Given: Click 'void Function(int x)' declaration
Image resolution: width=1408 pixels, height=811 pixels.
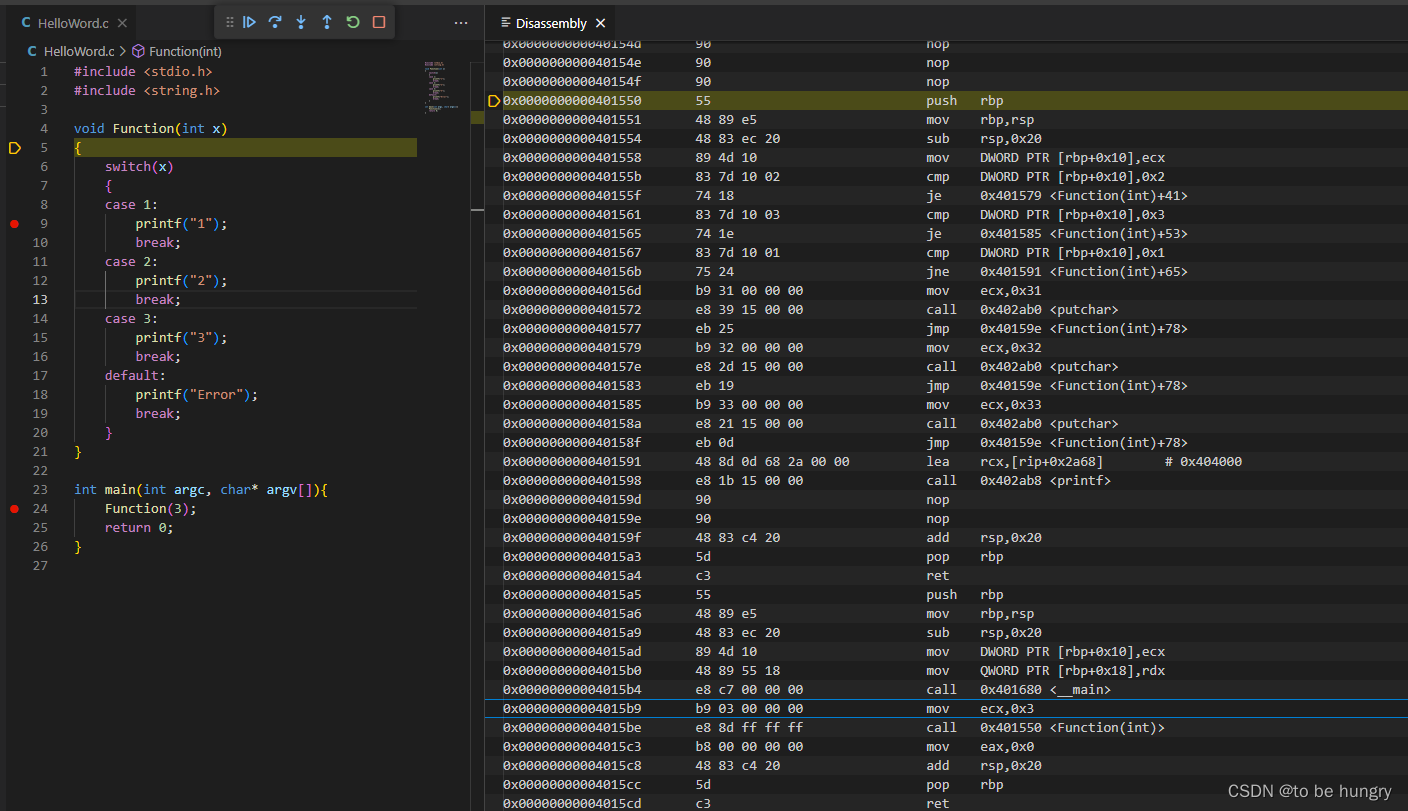Looking at the screenshot, I should tap(151, 129).
